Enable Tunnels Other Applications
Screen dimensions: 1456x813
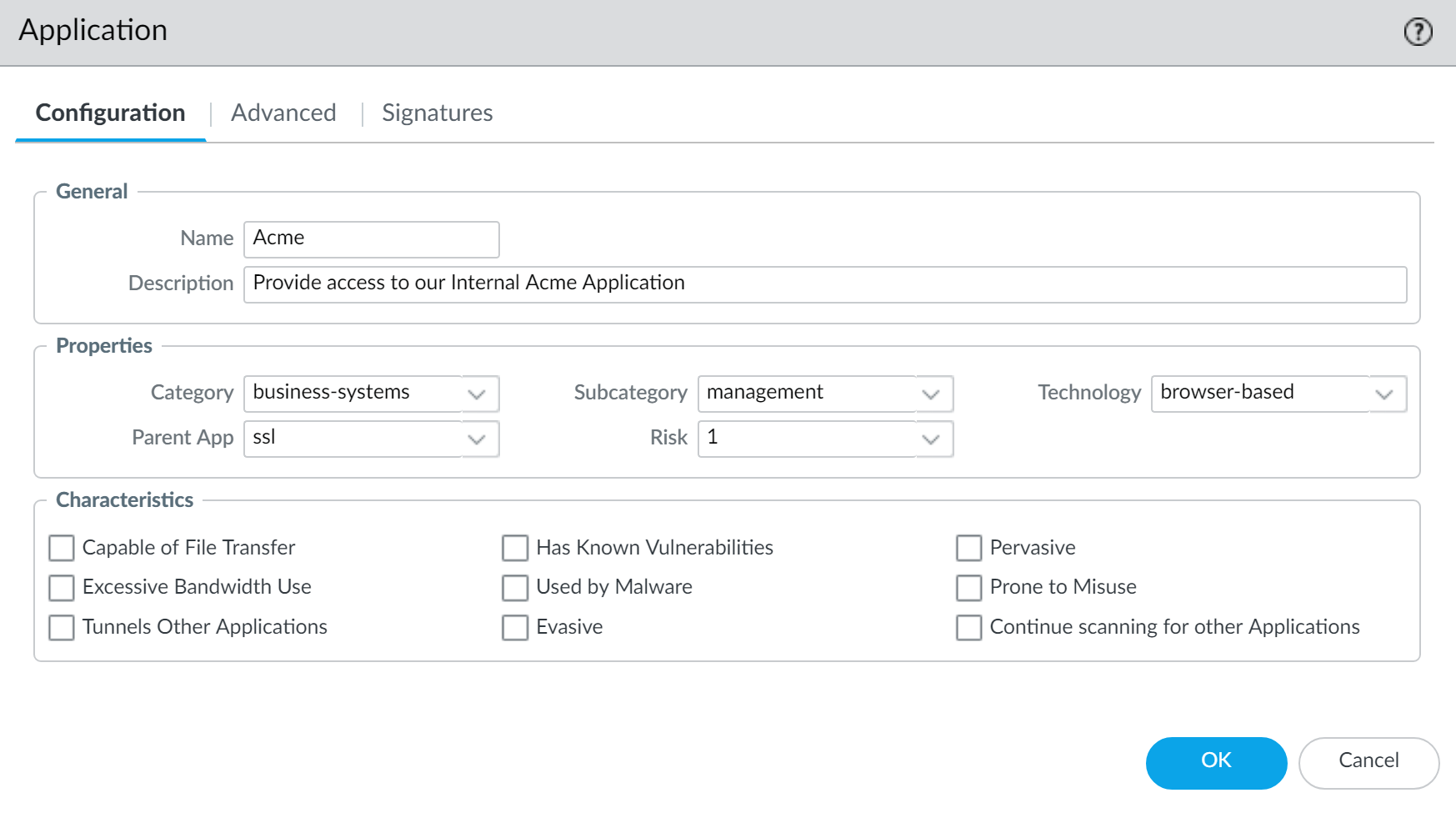tap(61, 627)
